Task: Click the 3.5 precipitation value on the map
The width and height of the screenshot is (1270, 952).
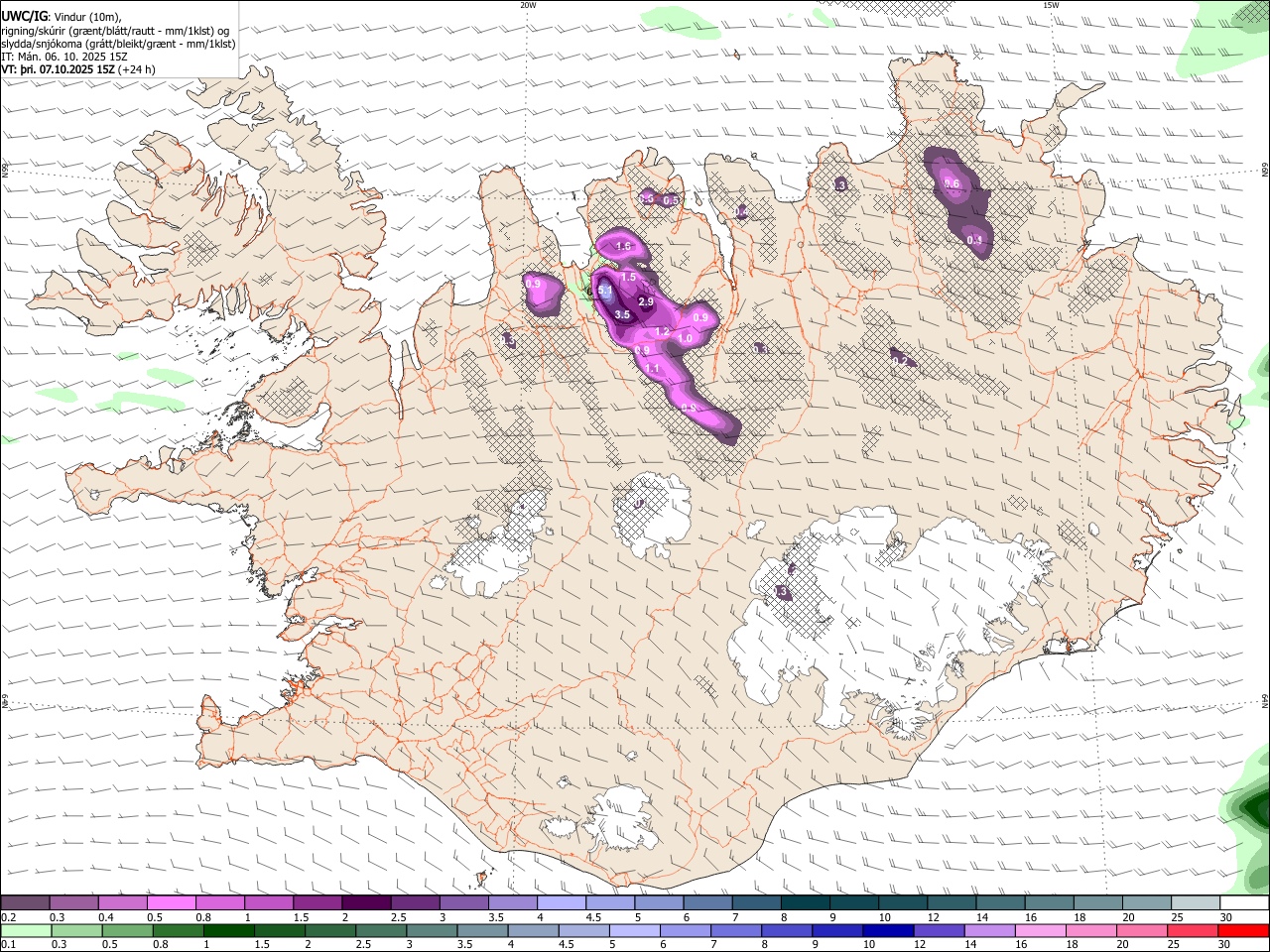Action: [622, 314]
